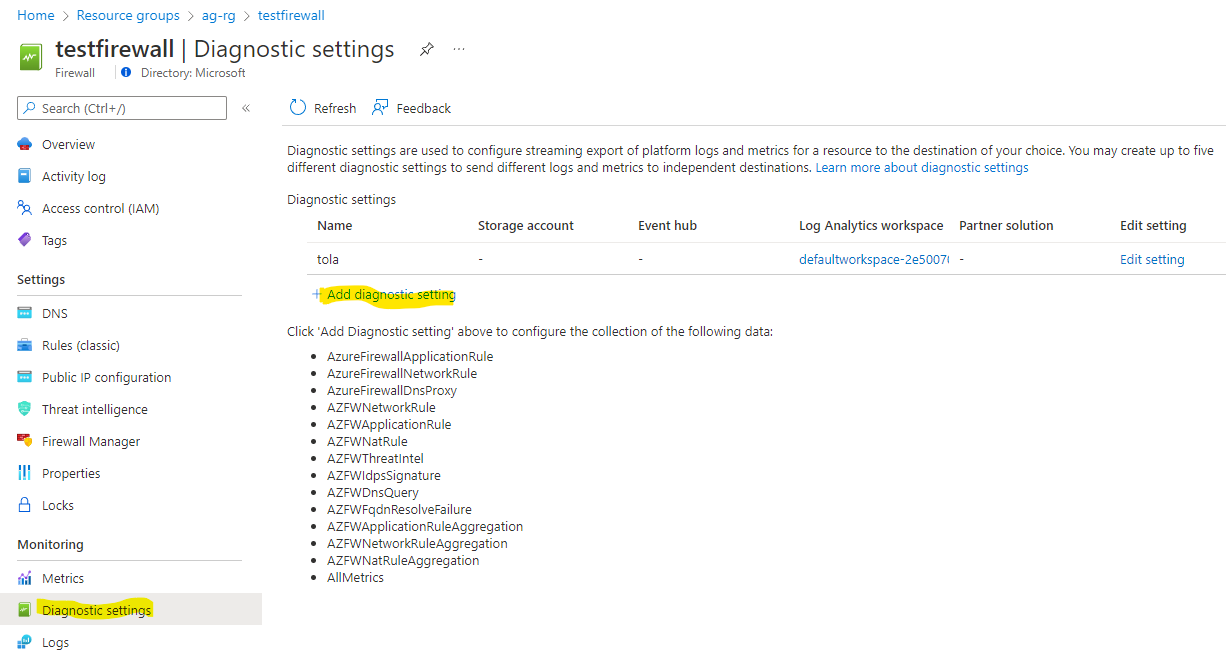Image resolution: width=1226 pixels, height=658 pixels.
Task: Click the Threat intelligence shield icon
Action: click(25, 409)
